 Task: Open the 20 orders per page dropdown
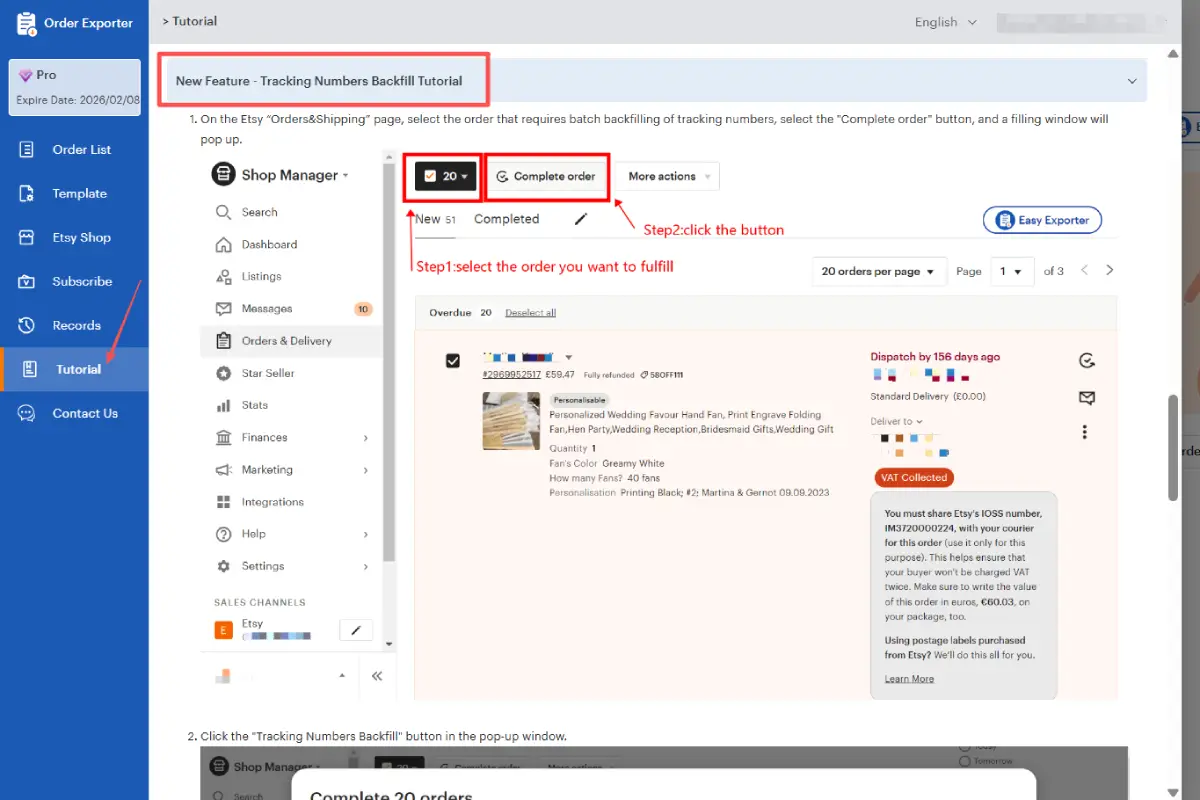tap(878, 271)
